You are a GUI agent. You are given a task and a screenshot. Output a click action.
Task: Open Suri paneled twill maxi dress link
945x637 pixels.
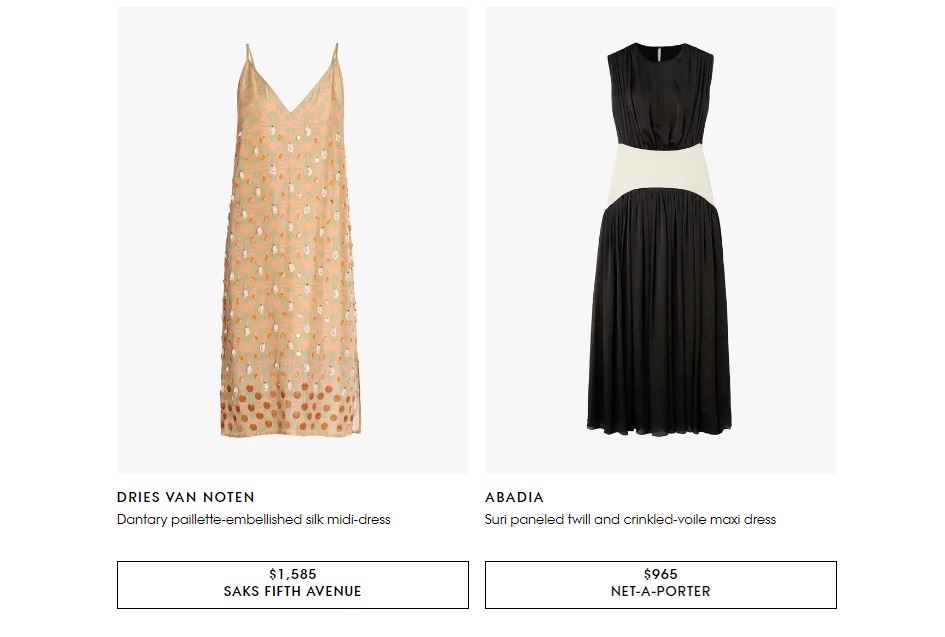click(x=630, y=520)
